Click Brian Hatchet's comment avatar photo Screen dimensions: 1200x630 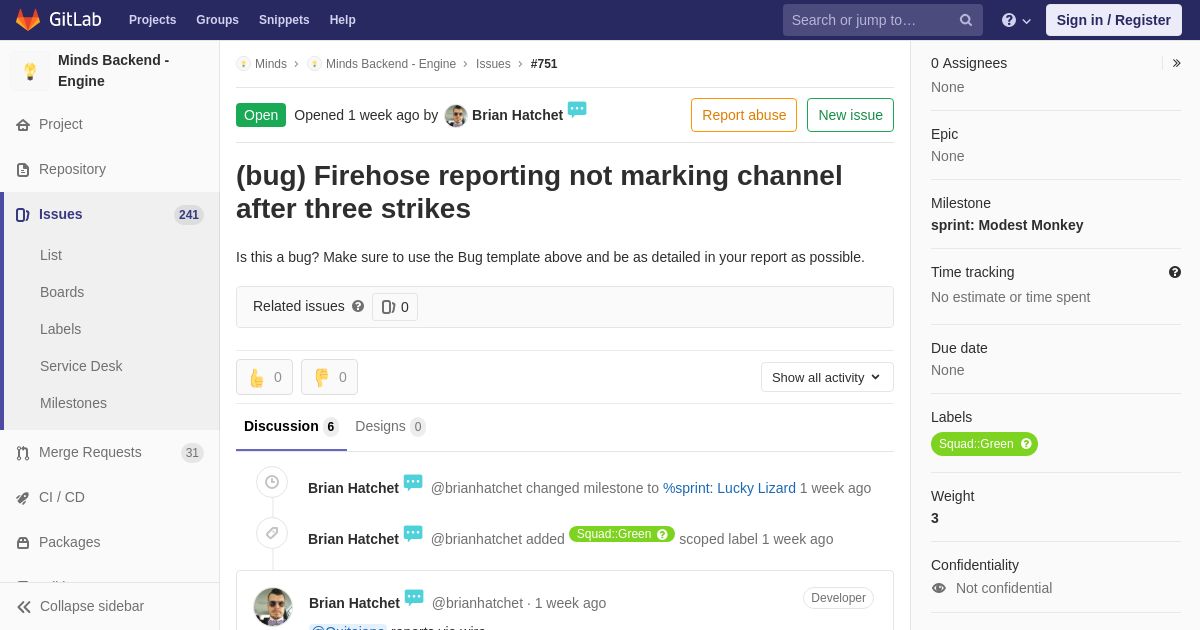click(x=273, y=607)
